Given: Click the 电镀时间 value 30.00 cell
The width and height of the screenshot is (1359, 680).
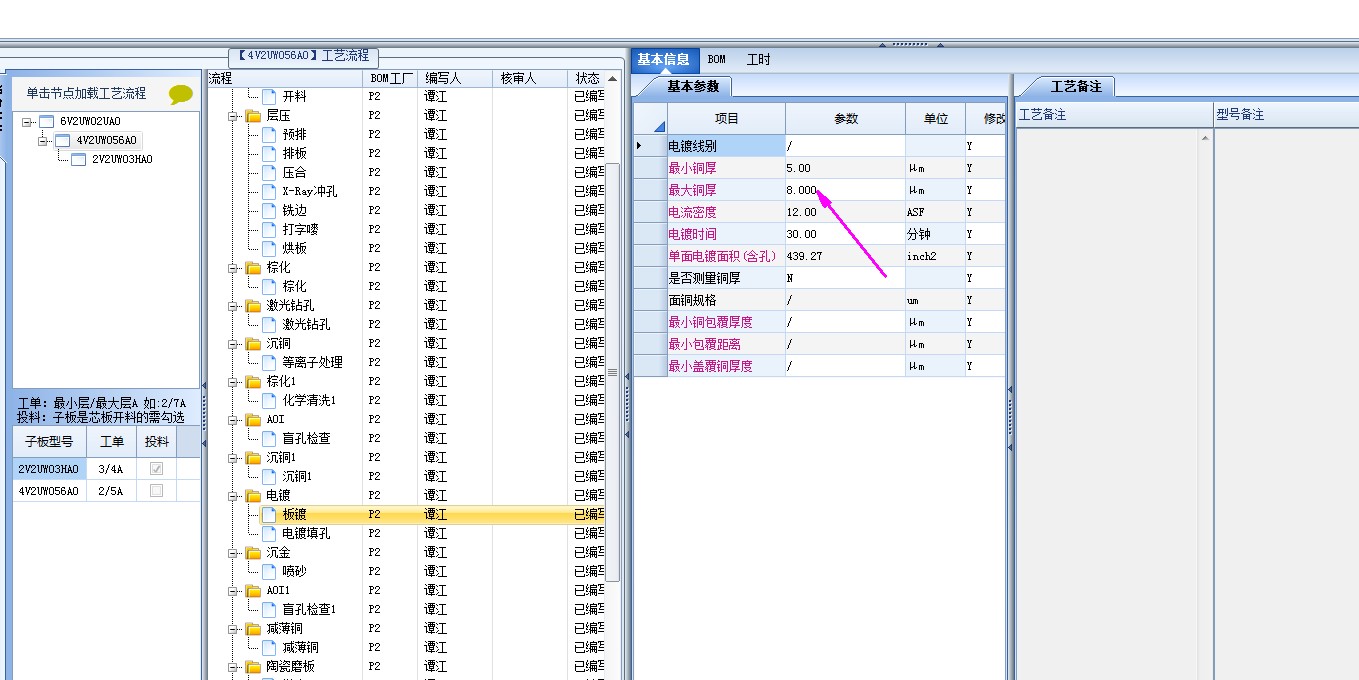Looking at the screenshot, I should (x=845, y=234).
